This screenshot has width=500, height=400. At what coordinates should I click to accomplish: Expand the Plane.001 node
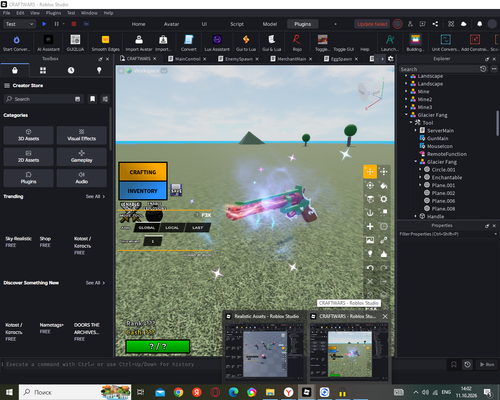[x=420, y=185]
